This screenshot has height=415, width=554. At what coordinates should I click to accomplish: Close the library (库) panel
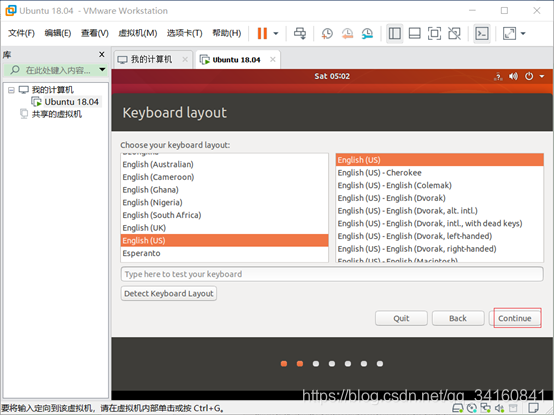pyautogui.click(x=102, y=54)
